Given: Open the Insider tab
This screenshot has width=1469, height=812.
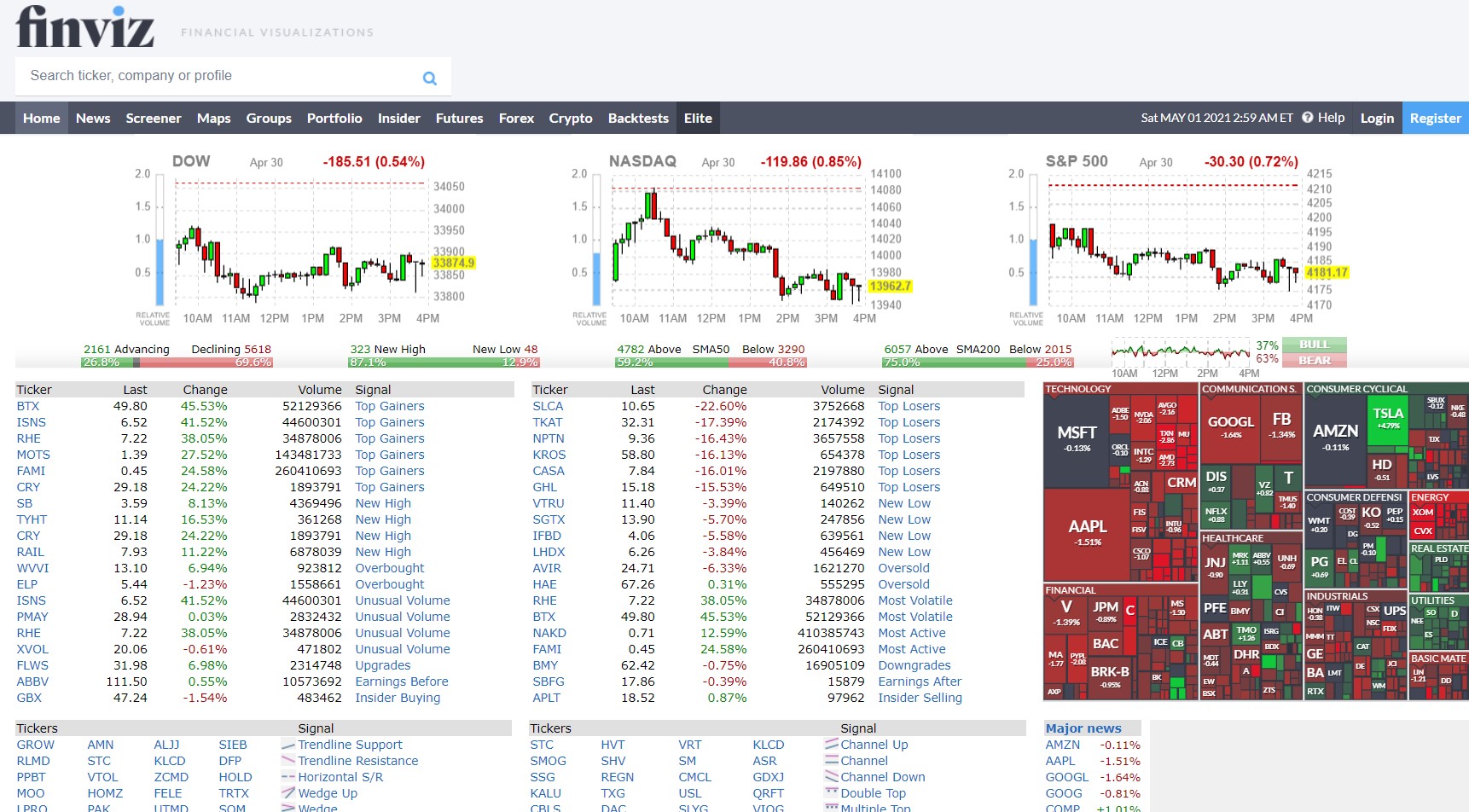Looking at the screenshot, I should click(x=399, y=118).
